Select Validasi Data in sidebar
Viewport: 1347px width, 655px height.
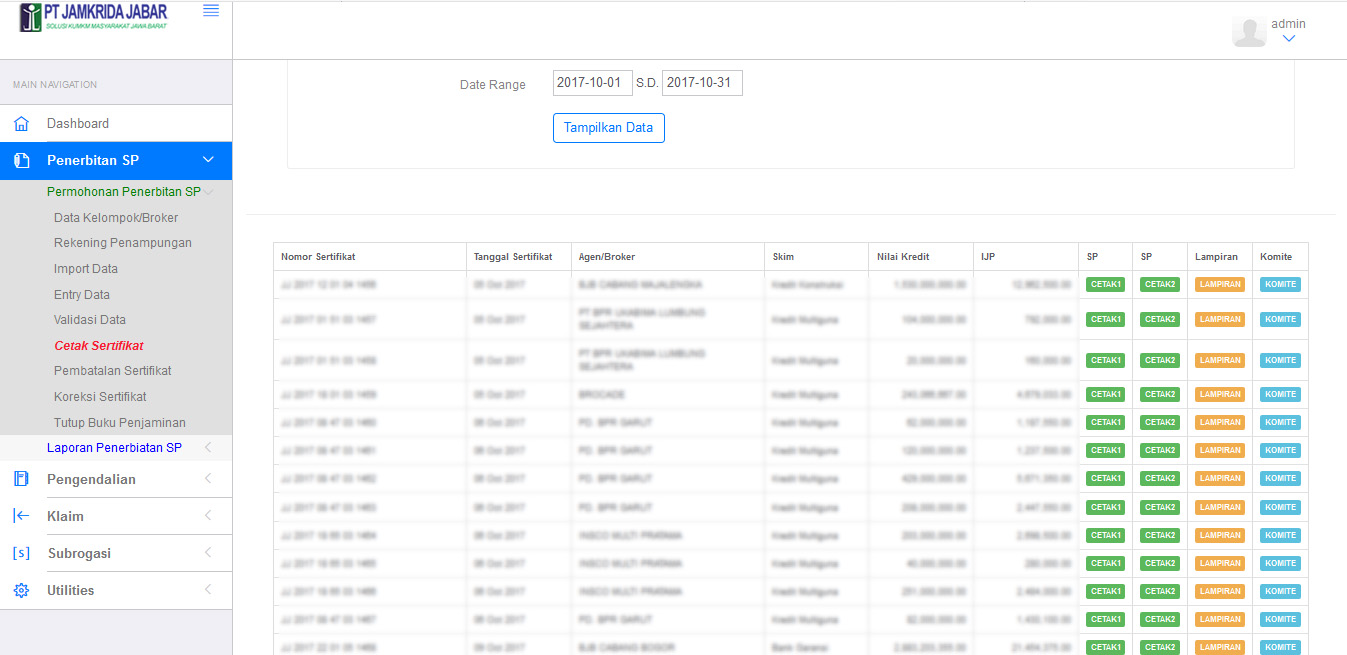(90, 320)
